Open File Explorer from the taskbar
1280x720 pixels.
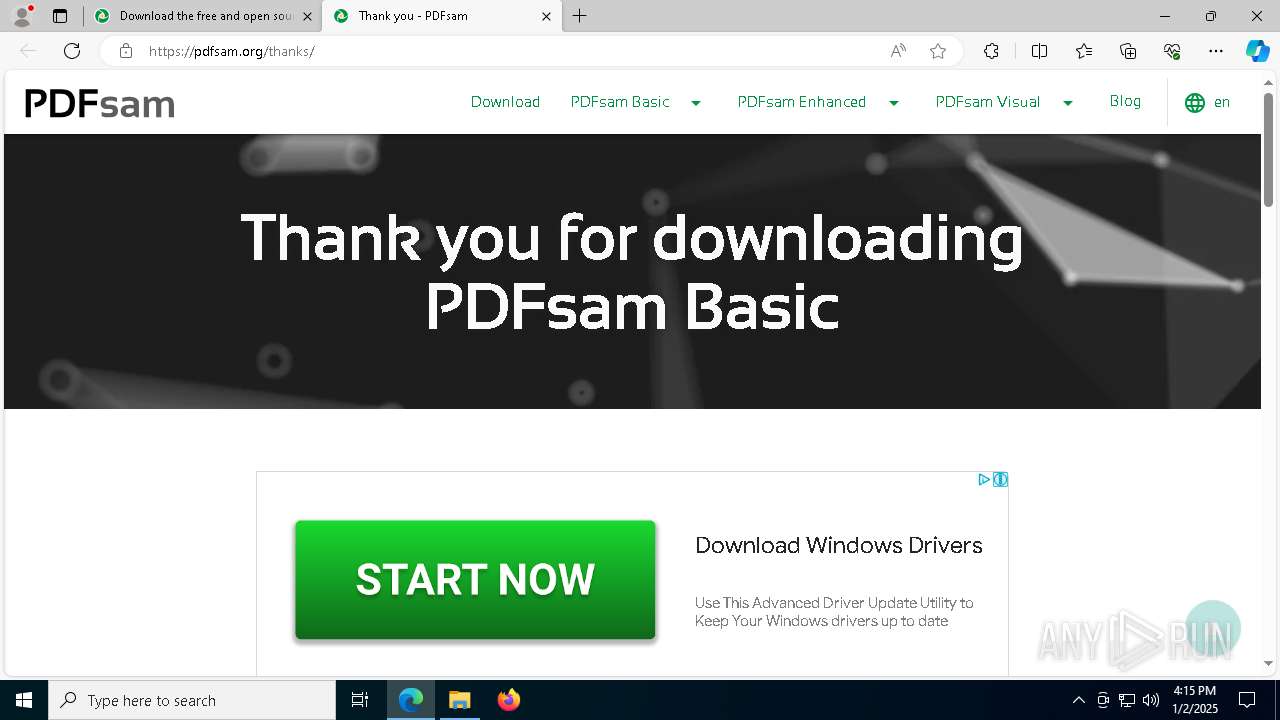point(459,700)
